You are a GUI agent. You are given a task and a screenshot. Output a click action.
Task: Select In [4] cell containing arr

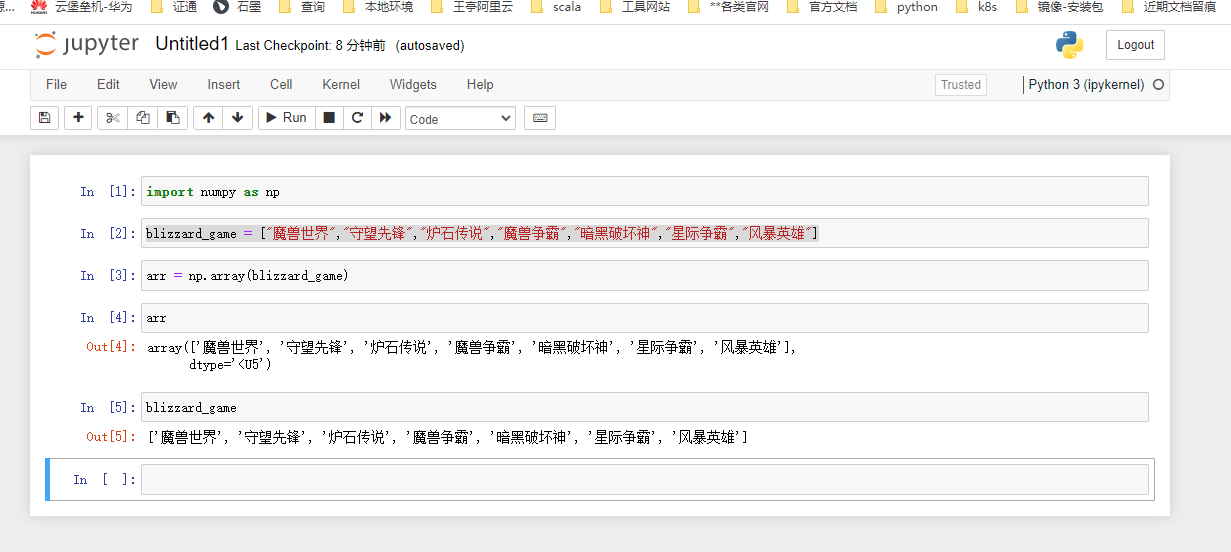point(645,318)
